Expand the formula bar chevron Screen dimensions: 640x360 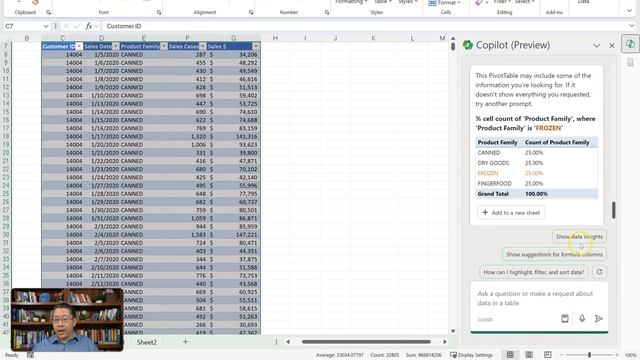point(631,26)
